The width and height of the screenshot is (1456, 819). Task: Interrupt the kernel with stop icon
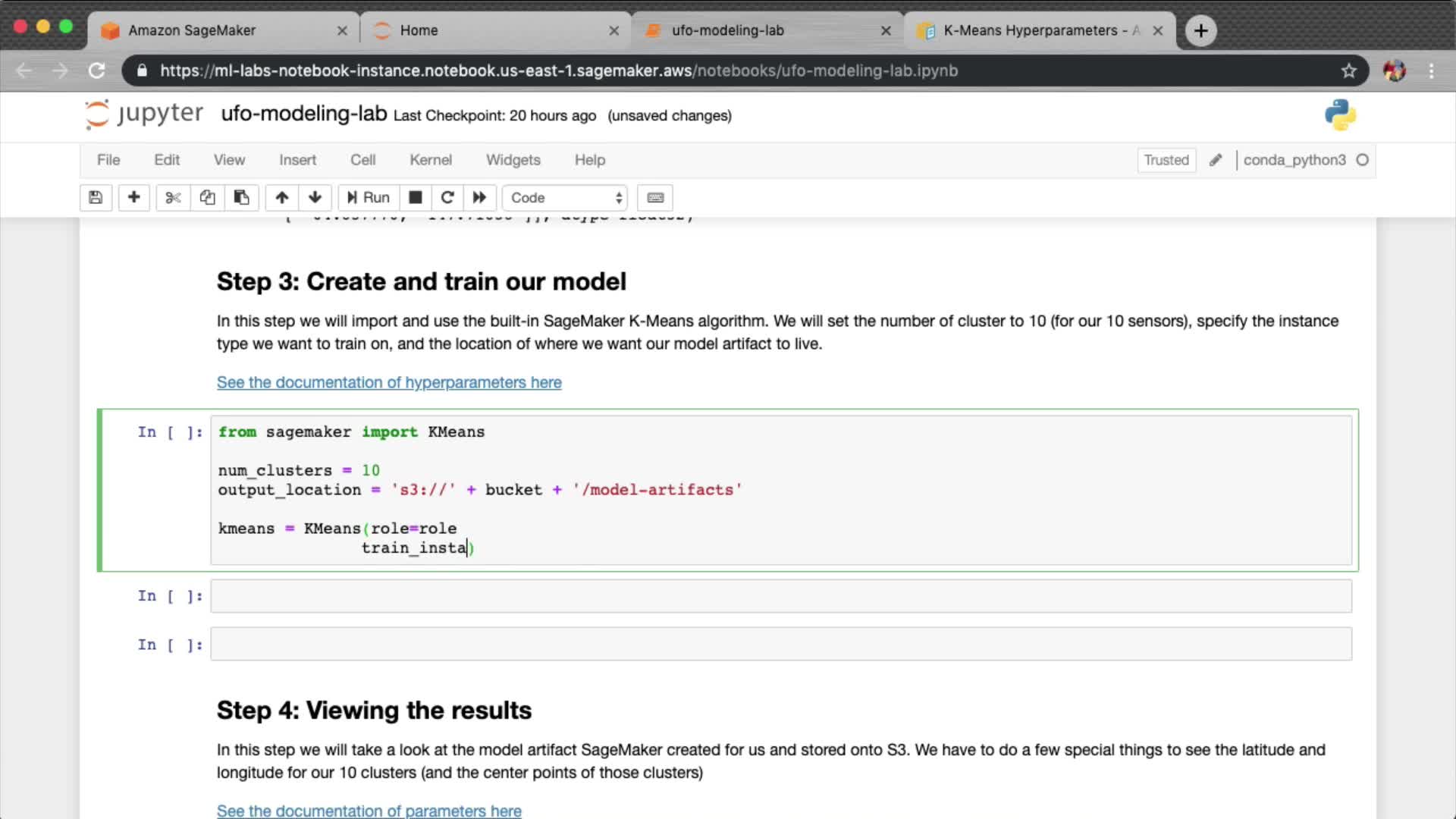(x=415, y=198)
